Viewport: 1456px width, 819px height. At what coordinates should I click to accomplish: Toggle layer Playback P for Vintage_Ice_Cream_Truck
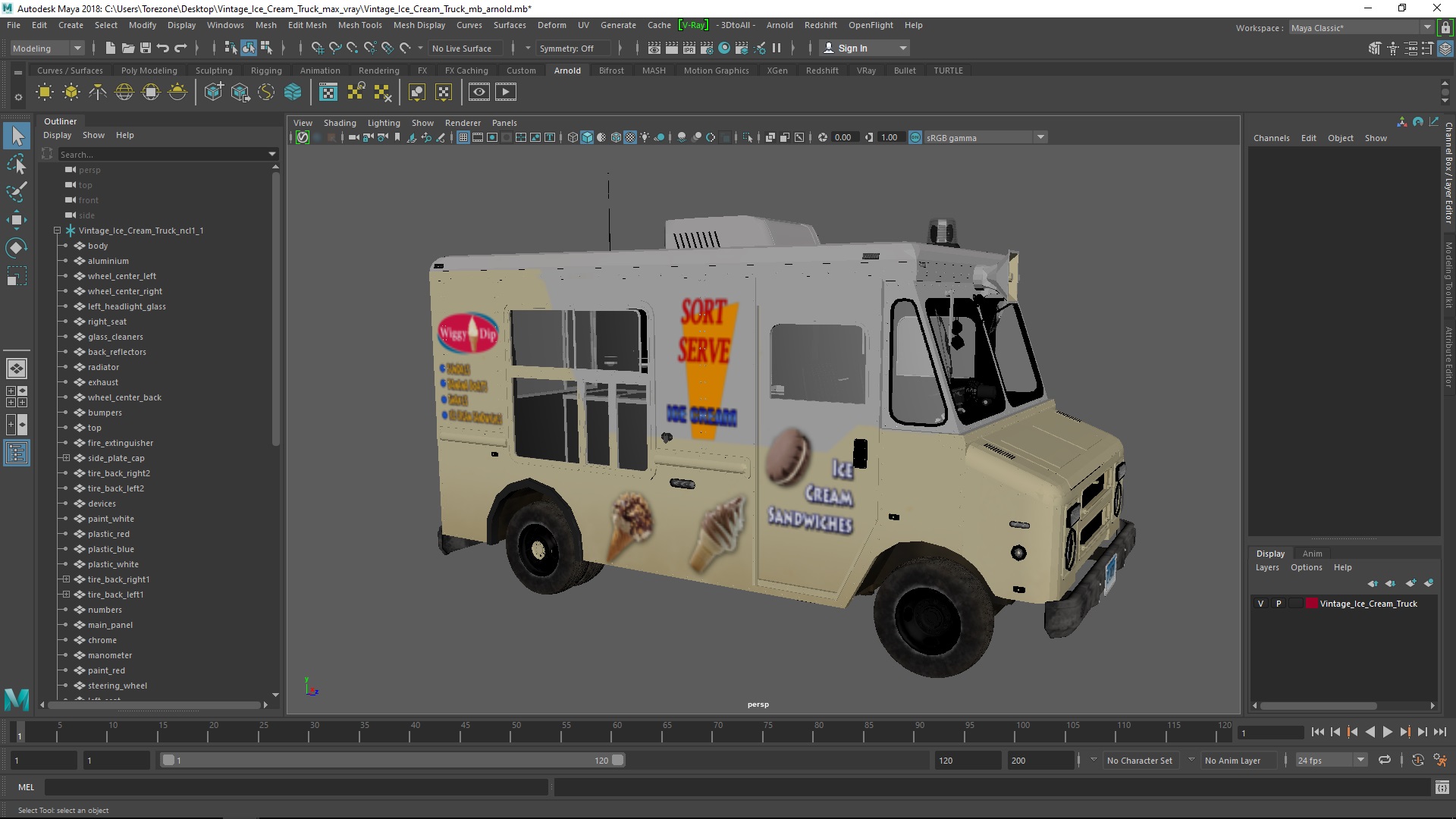(x=1279, y=604)
